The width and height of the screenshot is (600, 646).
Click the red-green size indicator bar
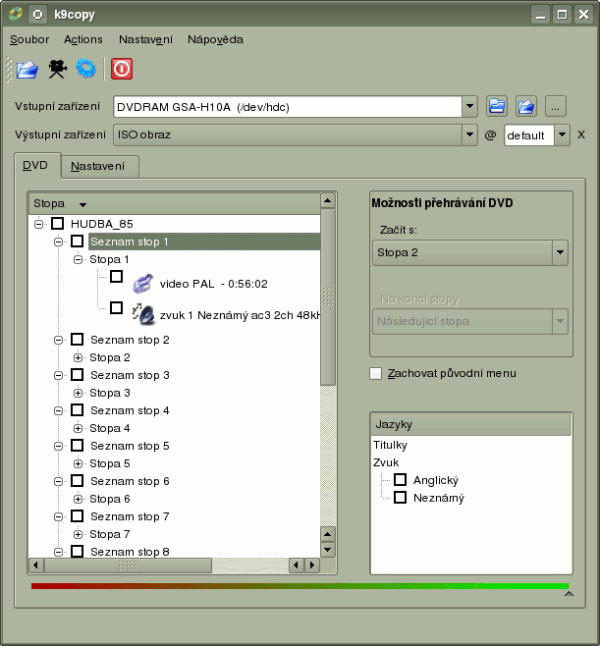click(300, 586)
